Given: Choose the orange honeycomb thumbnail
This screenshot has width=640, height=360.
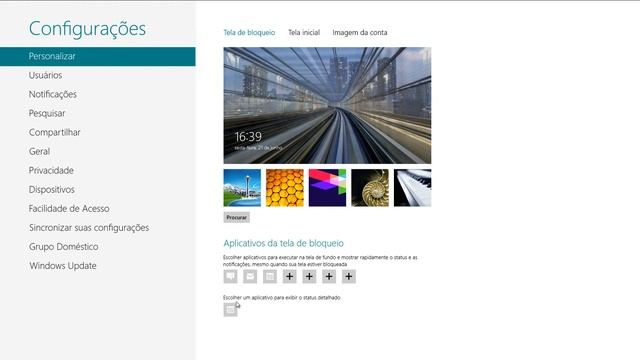Looking at the screenshot, I should (x=285, y=188).
